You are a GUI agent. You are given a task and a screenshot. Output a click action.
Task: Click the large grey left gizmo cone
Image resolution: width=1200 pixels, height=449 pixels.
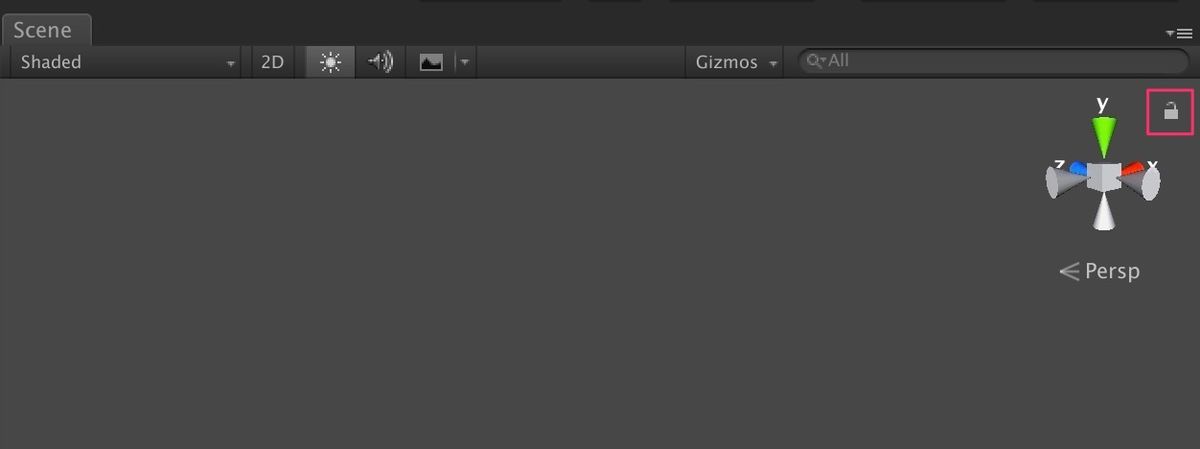(1066, 183)
